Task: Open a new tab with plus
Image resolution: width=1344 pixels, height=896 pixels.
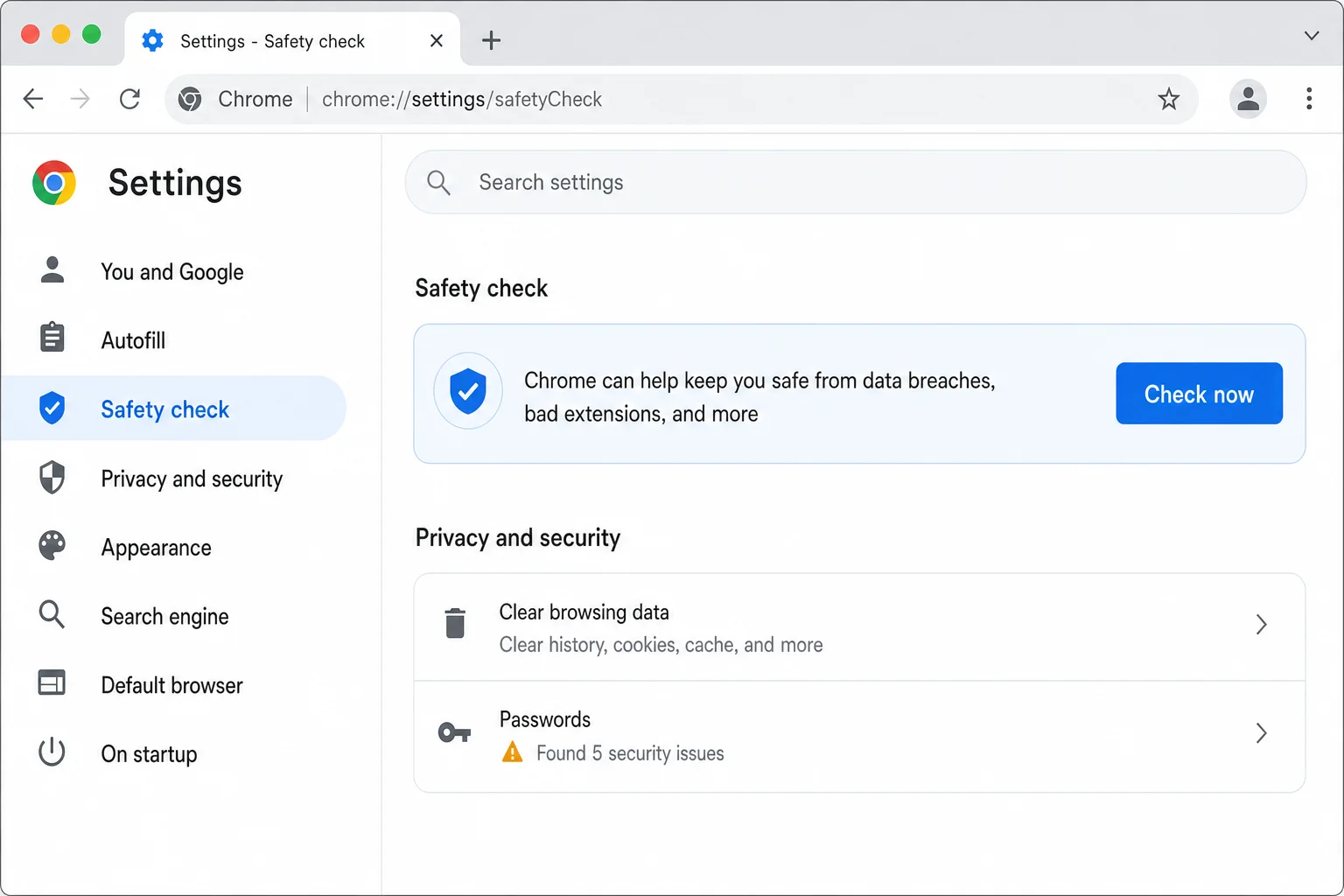Action: click(x=492, y=40)
